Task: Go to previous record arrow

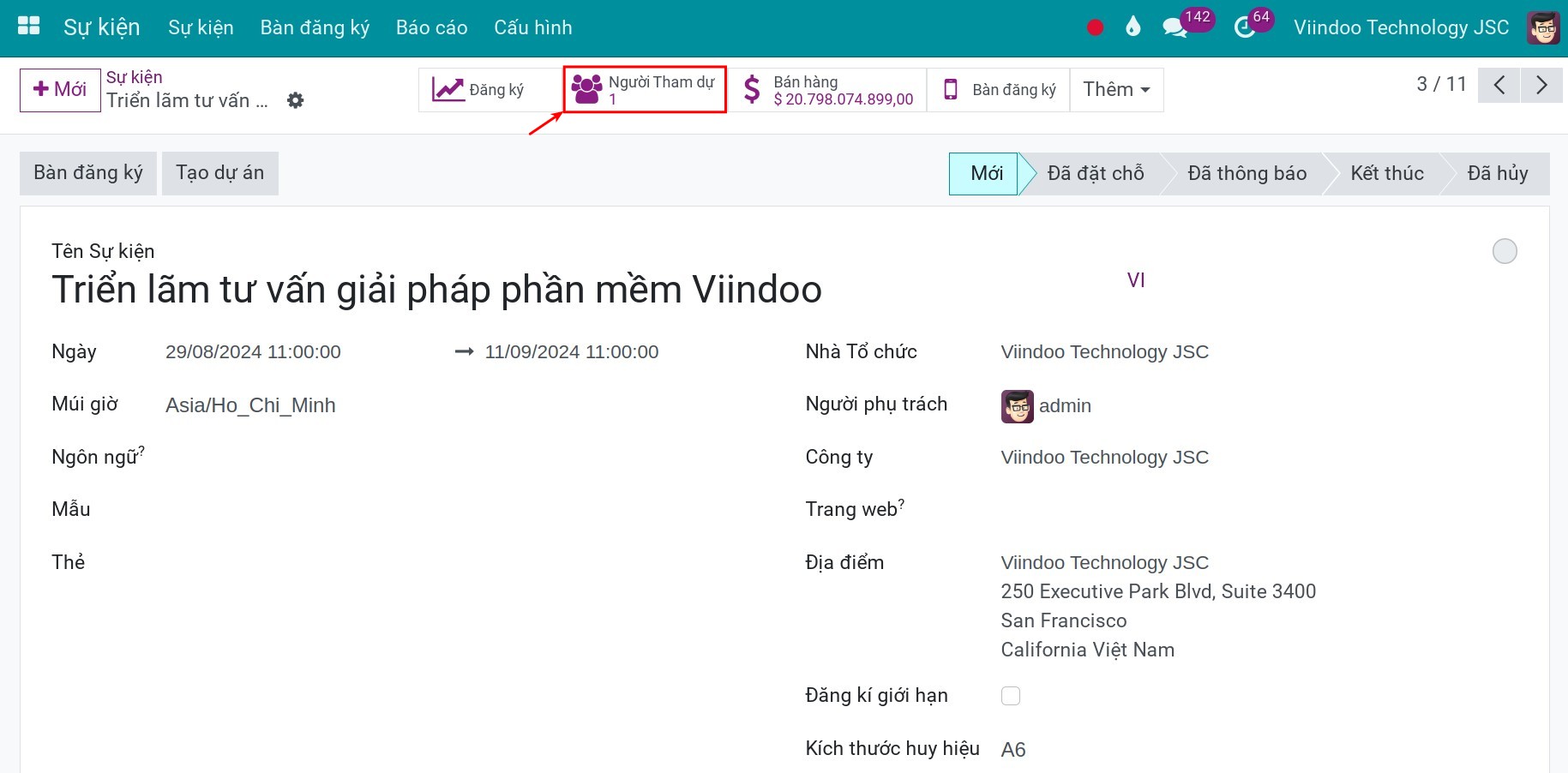Action: [x=1499, y=85]
